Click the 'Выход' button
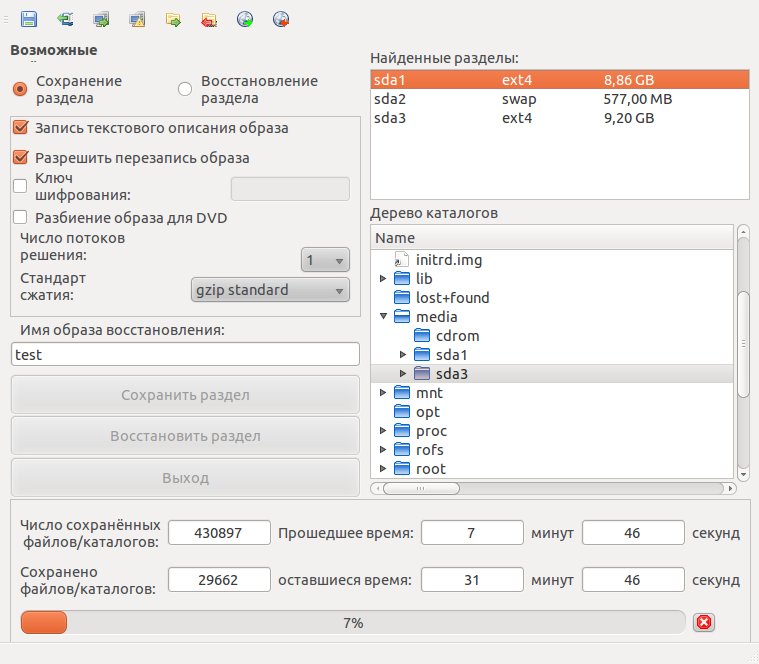 tap(185, 478)
